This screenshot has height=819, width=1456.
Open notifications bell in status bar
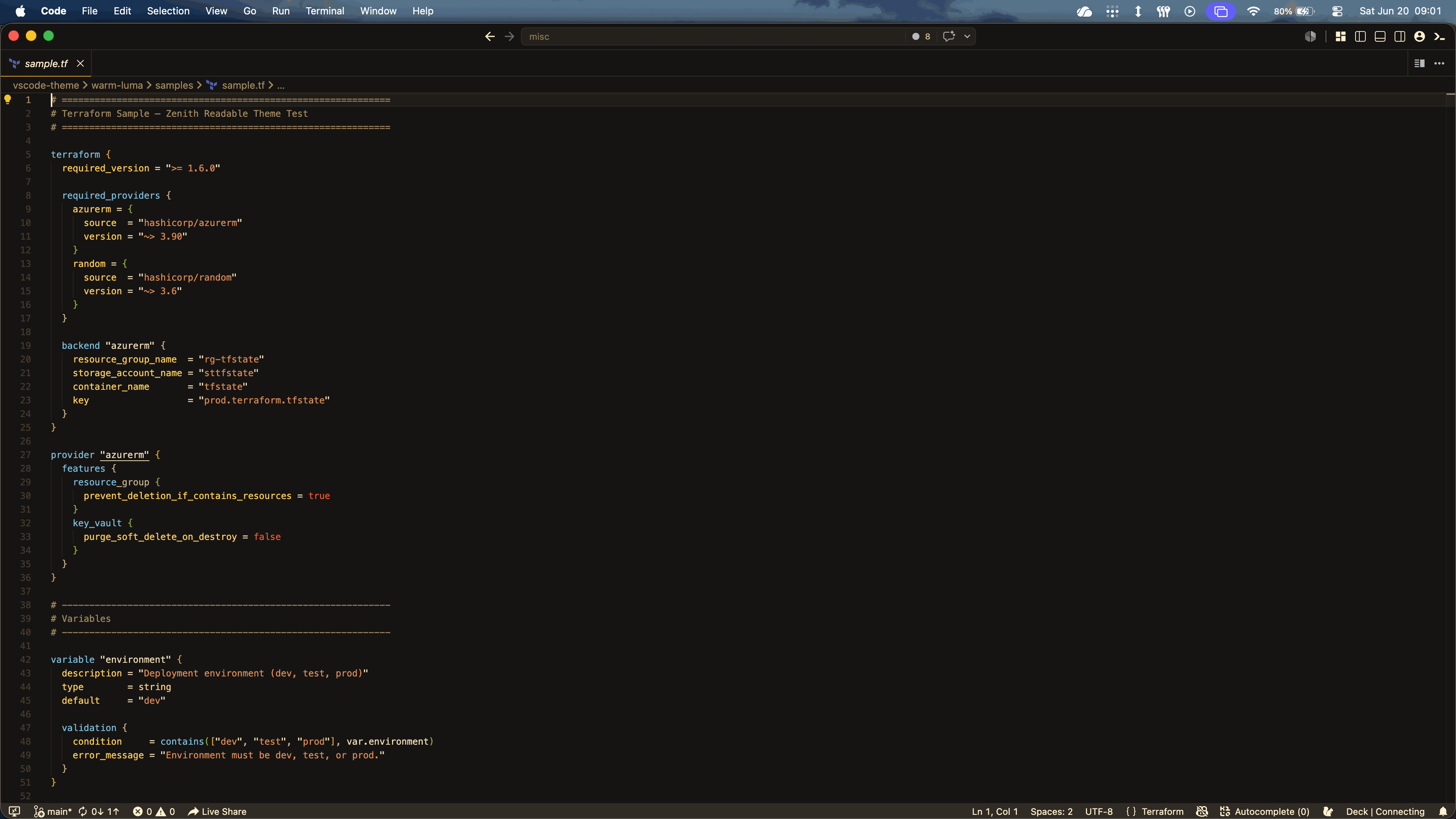(1443, 811)
